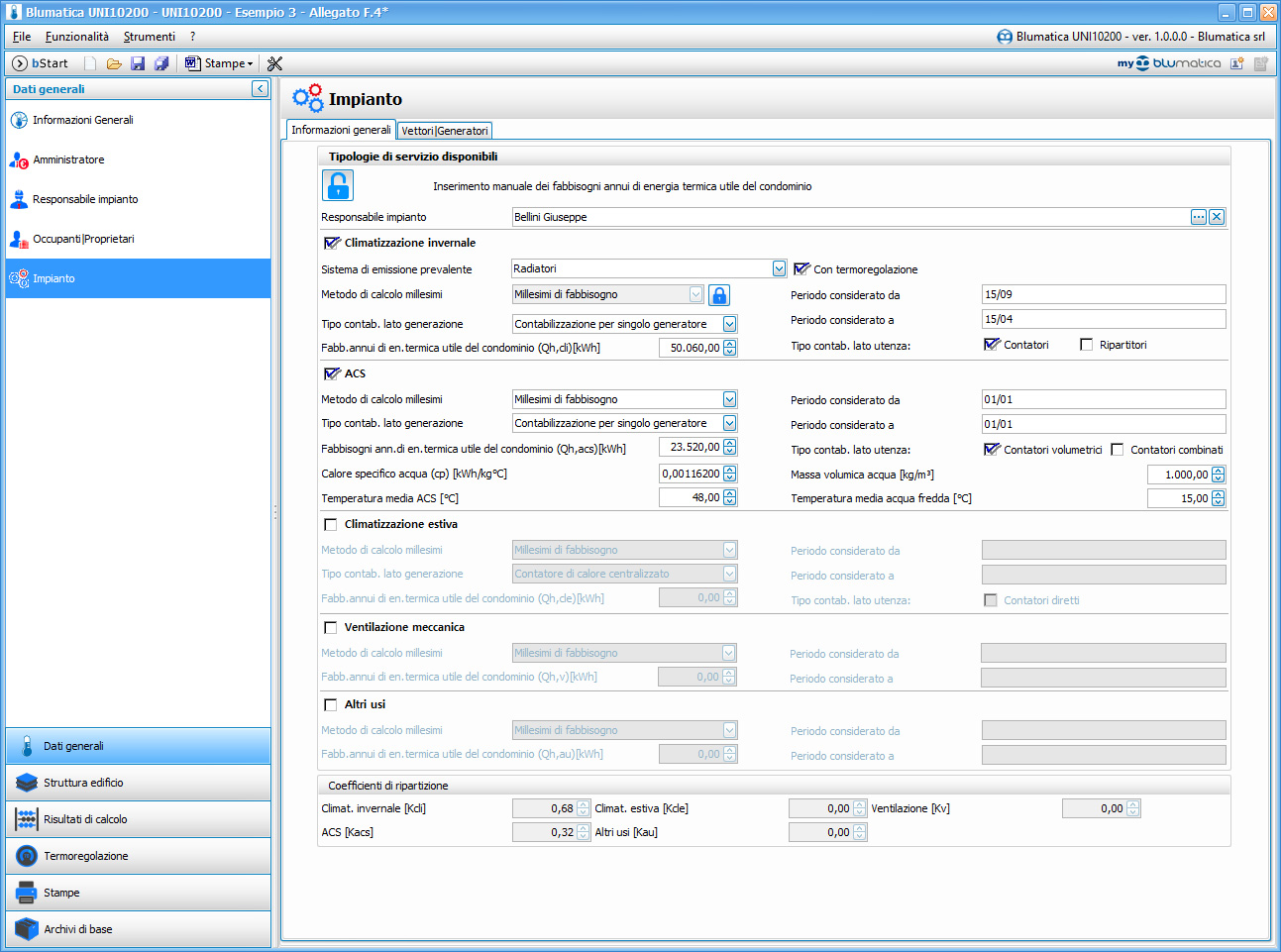1281x952 pixels.
Task: Open the Funzionalità menu
Action: [77, 37]
